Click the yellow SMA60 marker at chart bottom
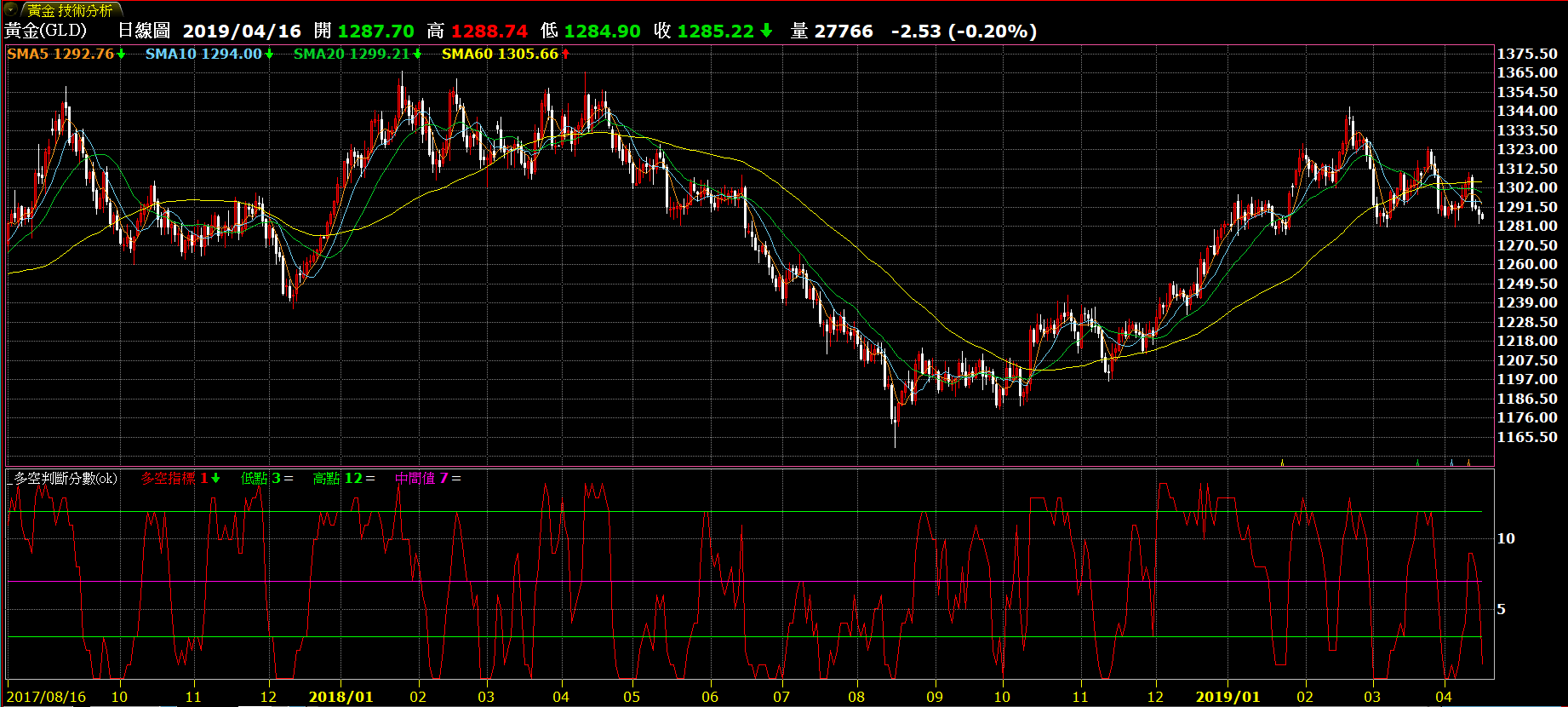The image size is (1568, 707). [x=1282, y=463]
